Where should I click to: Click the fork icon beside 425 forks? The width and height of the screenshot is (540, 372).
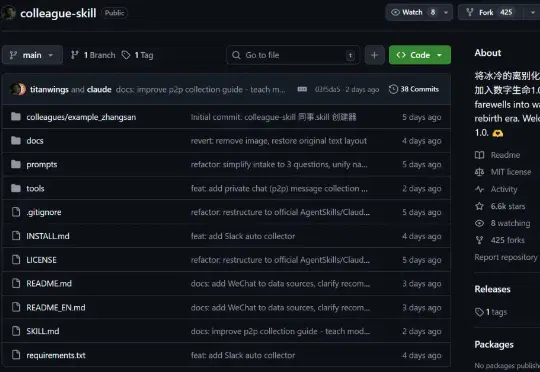coord(479,240)
